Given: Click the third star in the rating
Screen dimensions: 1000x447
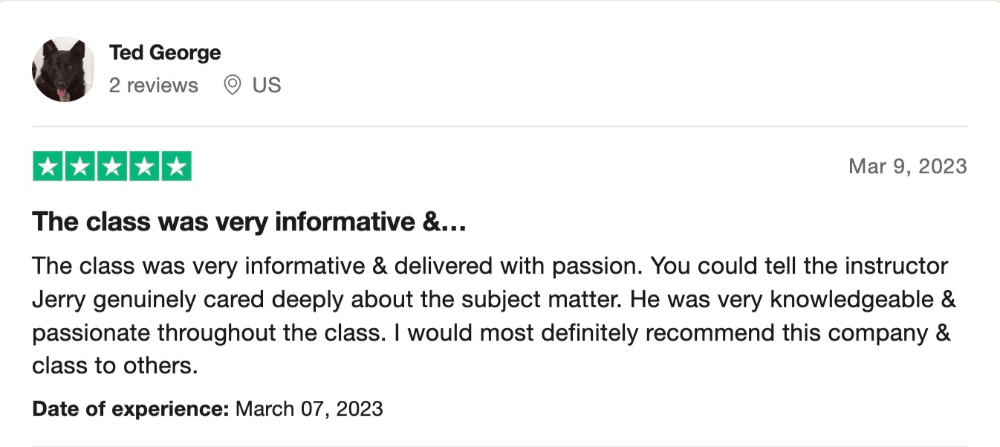Looking at the screenshot, I should (x=112, y=166).
